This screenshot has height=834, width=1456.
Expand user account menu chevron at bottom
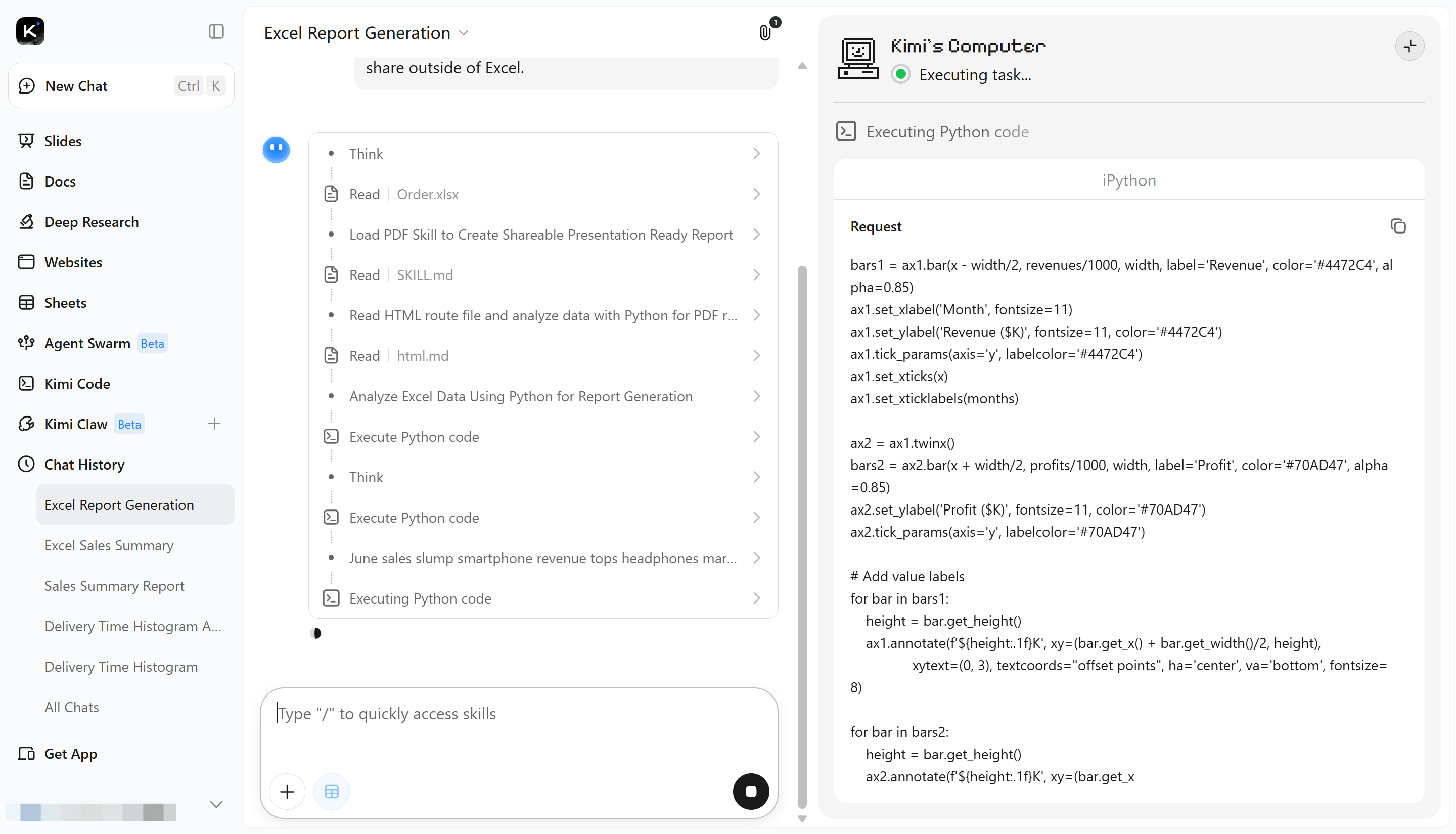(216, 804)
